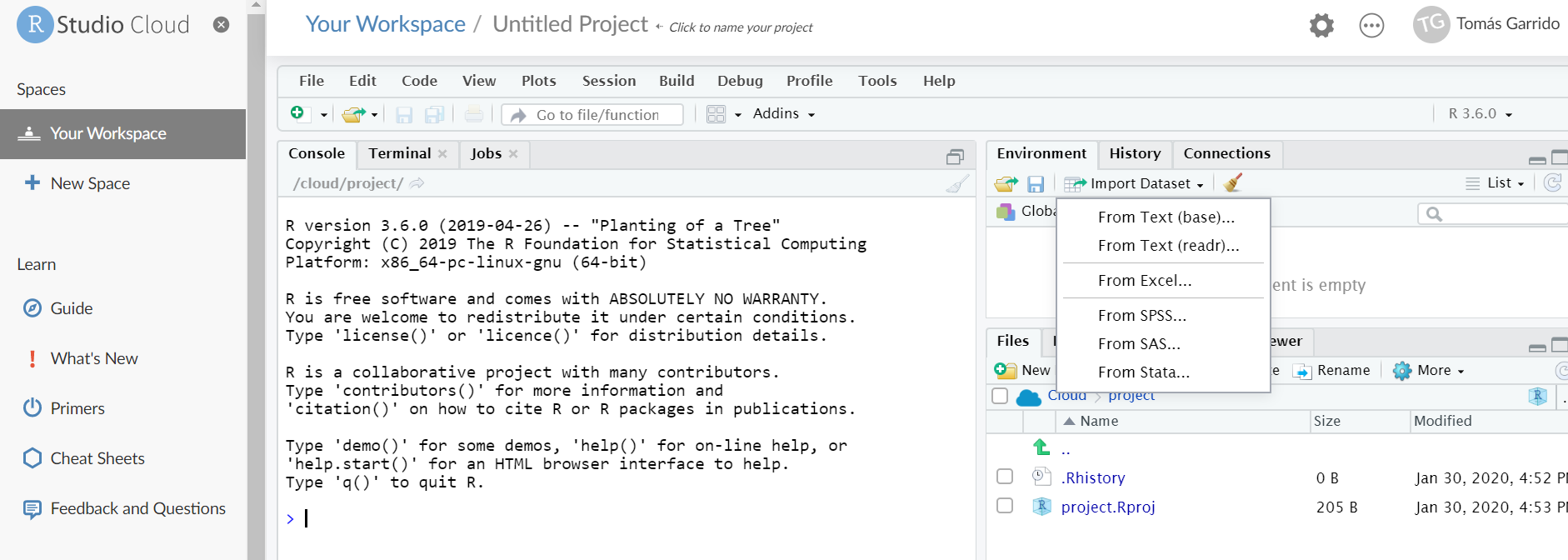Open the project.Rproj file link

[1108, 507]
